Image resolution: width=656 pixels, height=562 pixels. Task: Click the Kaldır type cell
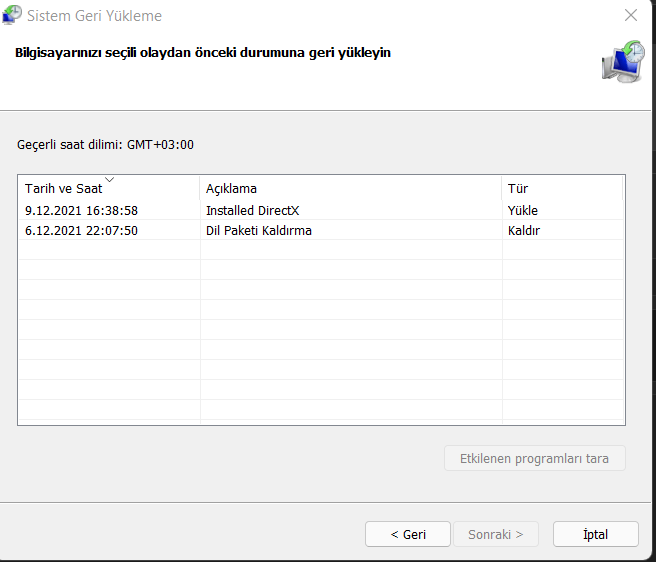pyautogui.click(x=523, y=231)
